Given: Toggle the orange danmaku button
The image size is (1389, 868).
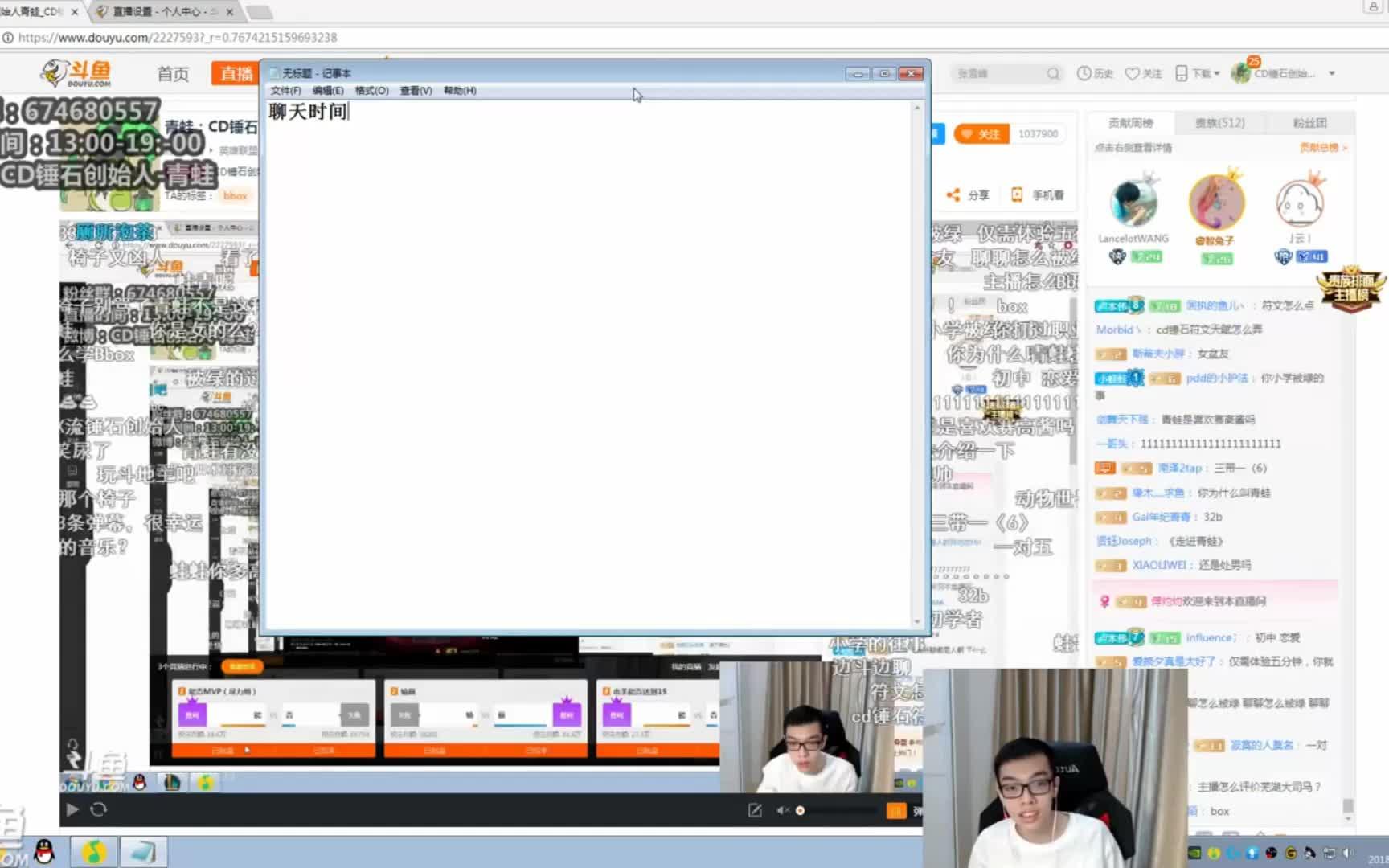Looking at the screenshot, I should click(x=895, y=810).
